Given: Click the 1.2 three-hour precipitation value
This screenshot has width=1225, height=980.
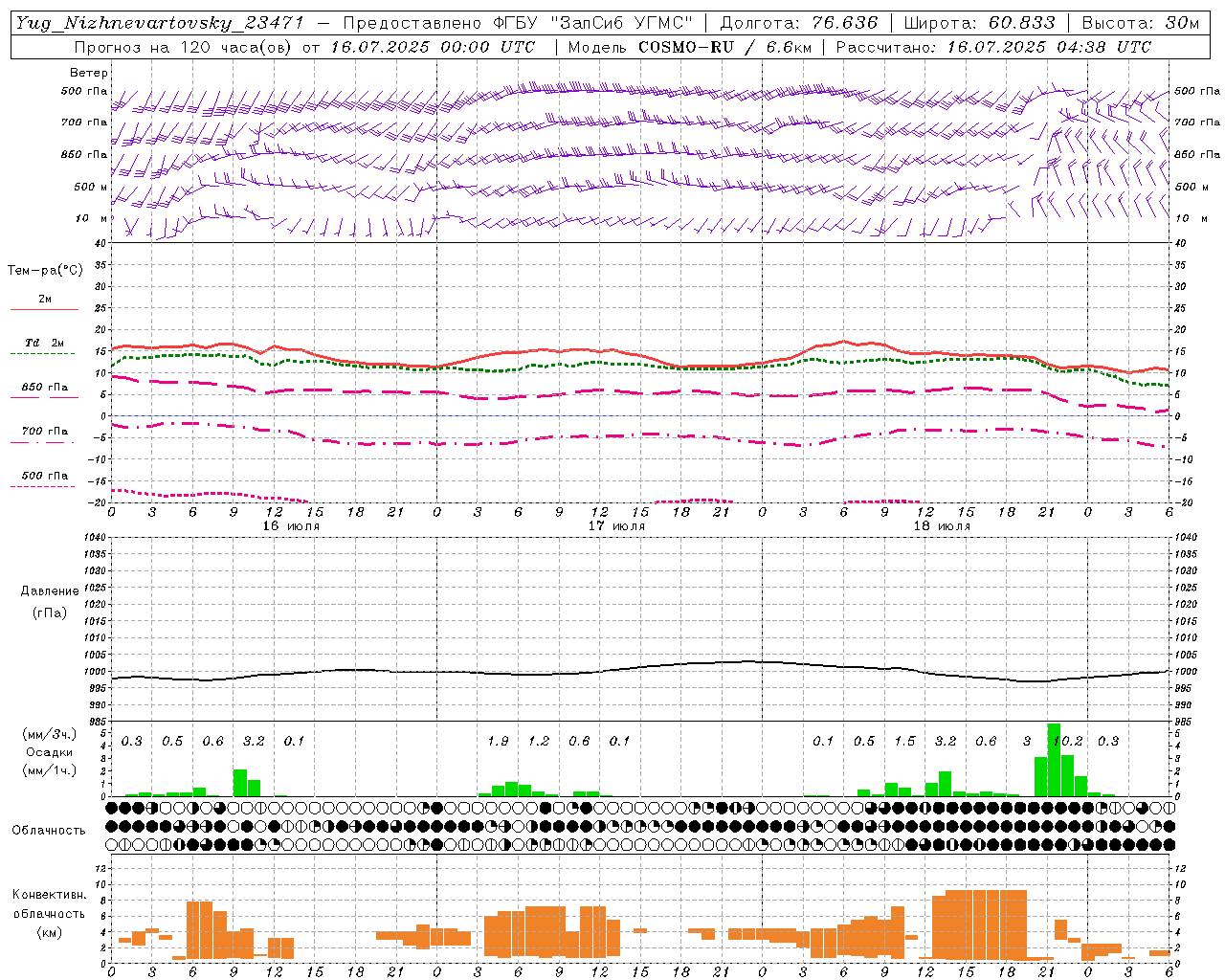Looking at the screenshot, I should (539, 742).
